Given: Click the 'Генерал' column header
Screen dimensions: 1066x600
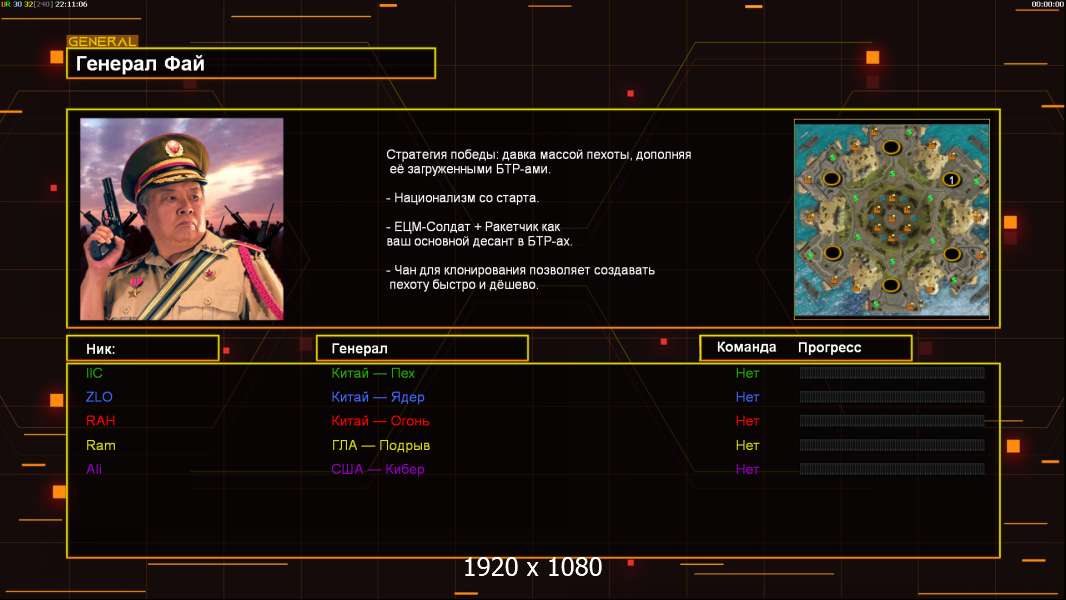Looking at the screenshot, I should (422, 348).
